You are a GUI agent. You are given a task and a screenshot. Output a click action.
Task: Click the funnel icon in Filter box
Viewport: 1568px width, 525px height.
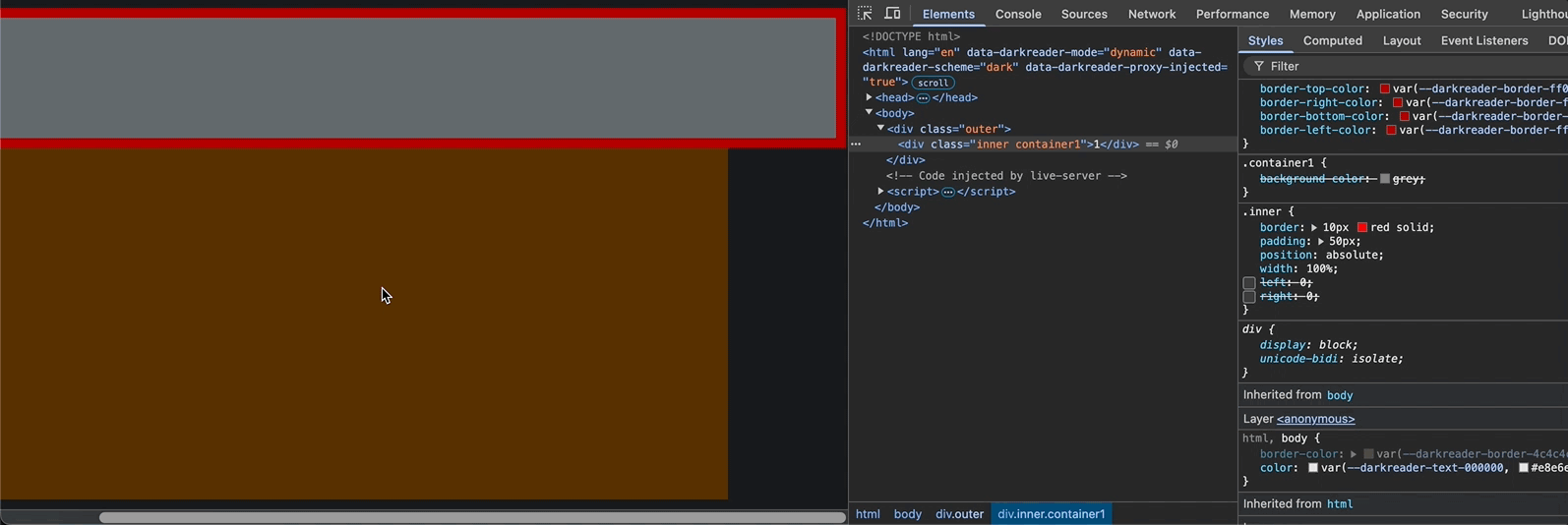click(x=1258, y=67)
